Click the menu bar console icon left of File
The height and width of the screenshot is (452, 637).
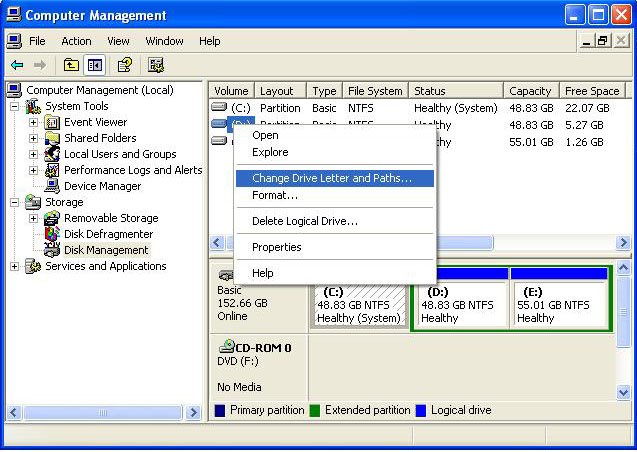coord(14,41)
